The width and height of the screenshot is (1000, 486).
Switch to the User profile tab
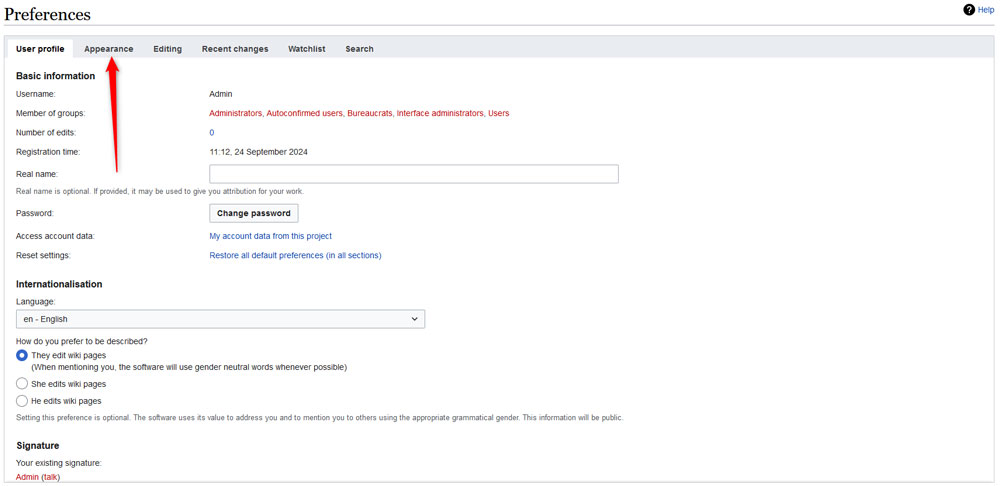click(40, 49)
